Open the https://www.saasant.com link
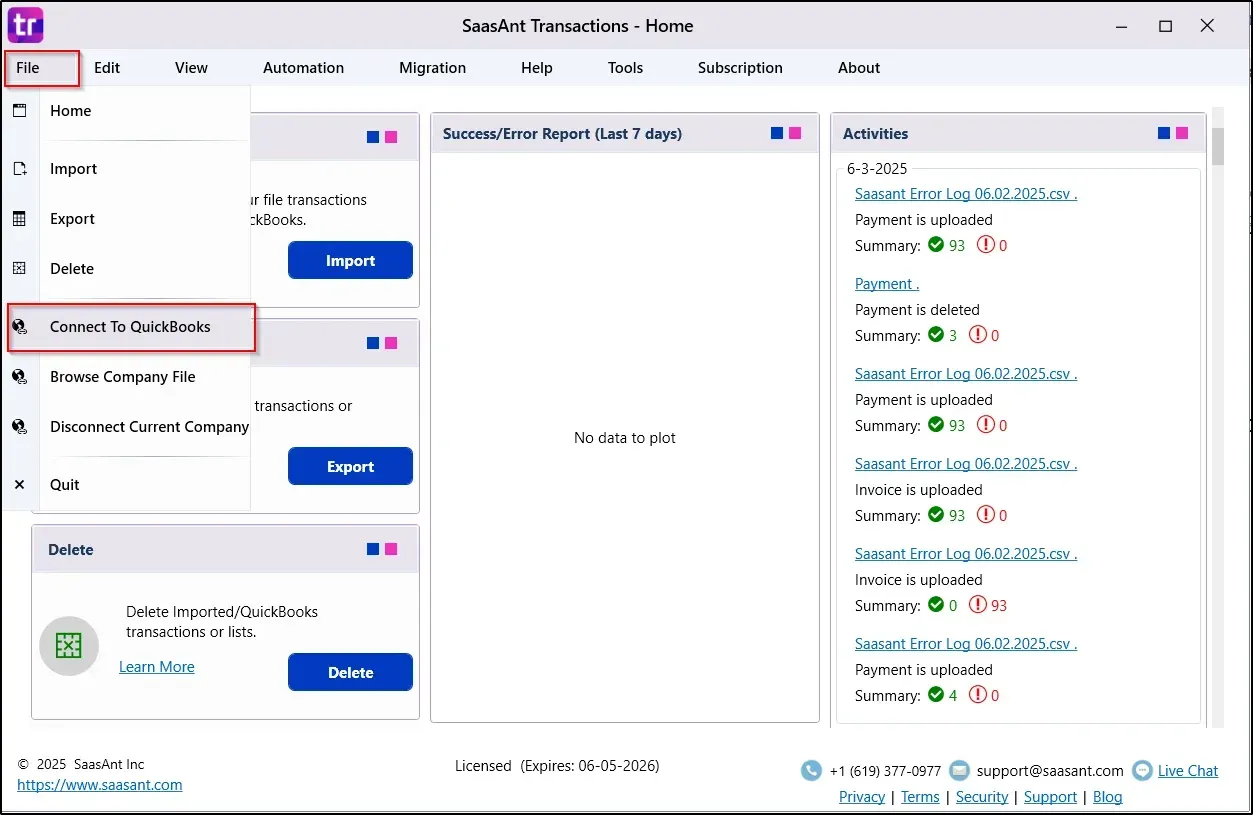The image size is (1253, 815). 100,785
